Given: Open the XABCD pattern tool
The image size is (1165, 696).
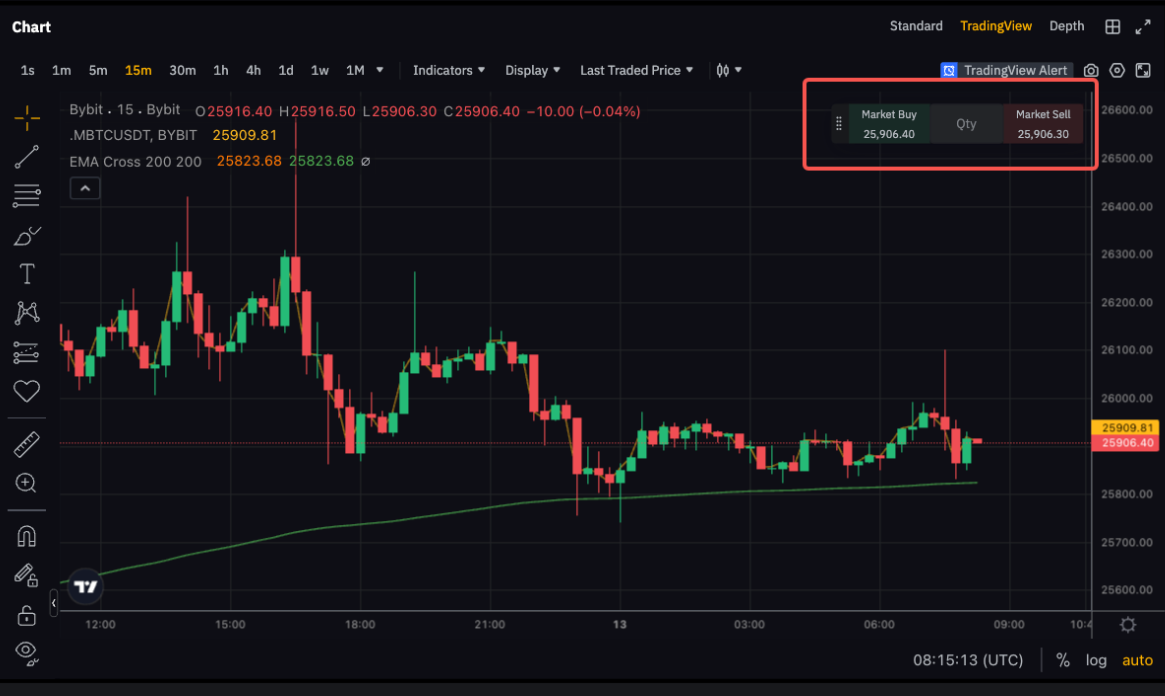Looking at the screenshot, I should [x=26, y=312].
